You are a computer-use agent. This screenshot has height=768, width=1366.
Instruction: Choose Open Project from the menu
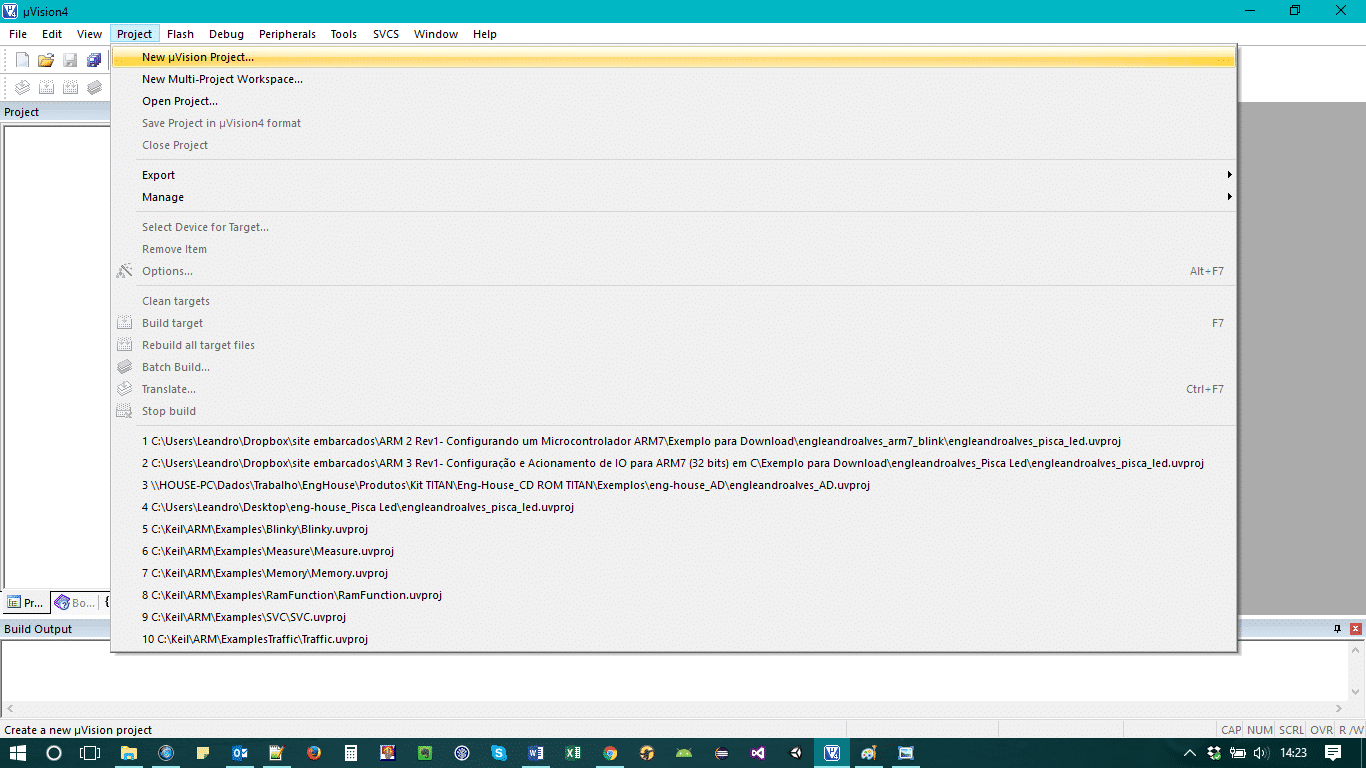(180, 101)
